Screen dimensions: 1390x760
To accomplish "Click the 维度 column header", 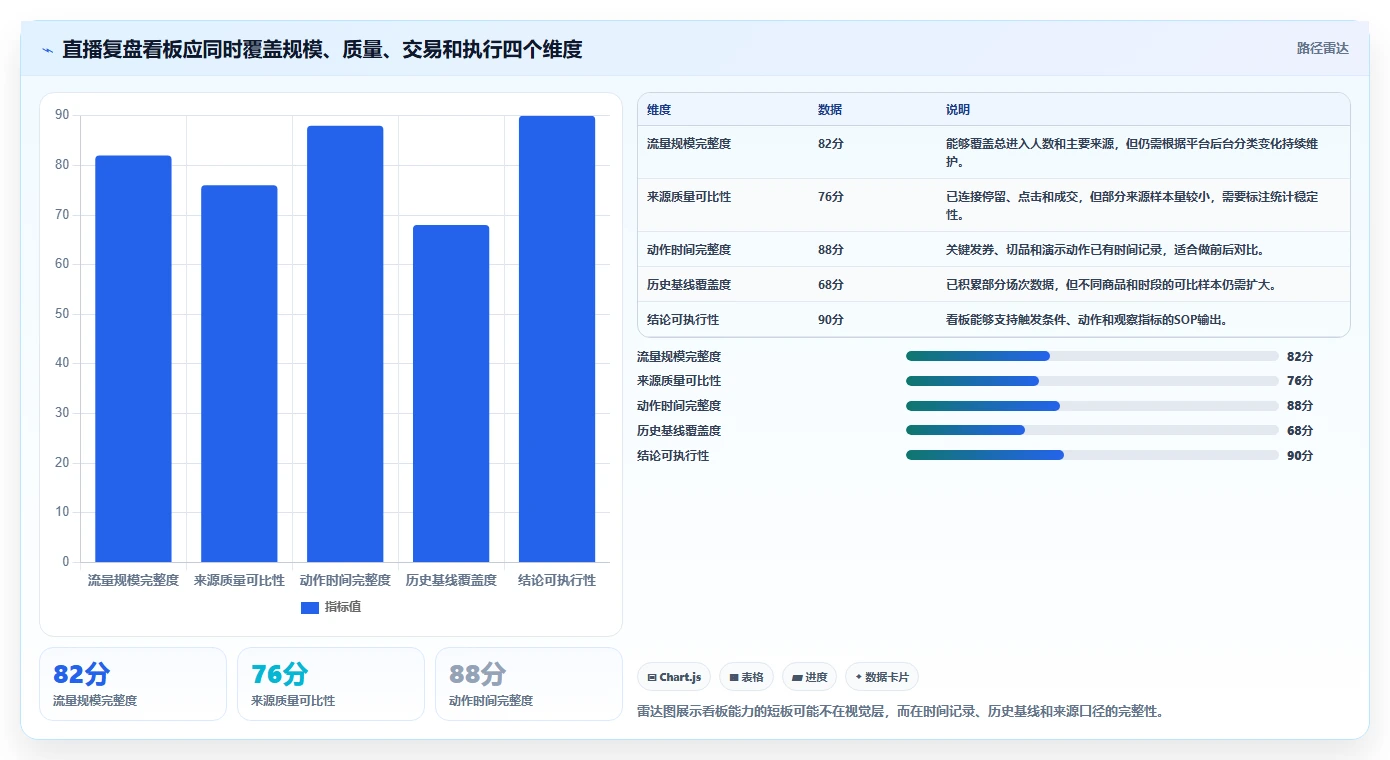I will click(659, 110).
